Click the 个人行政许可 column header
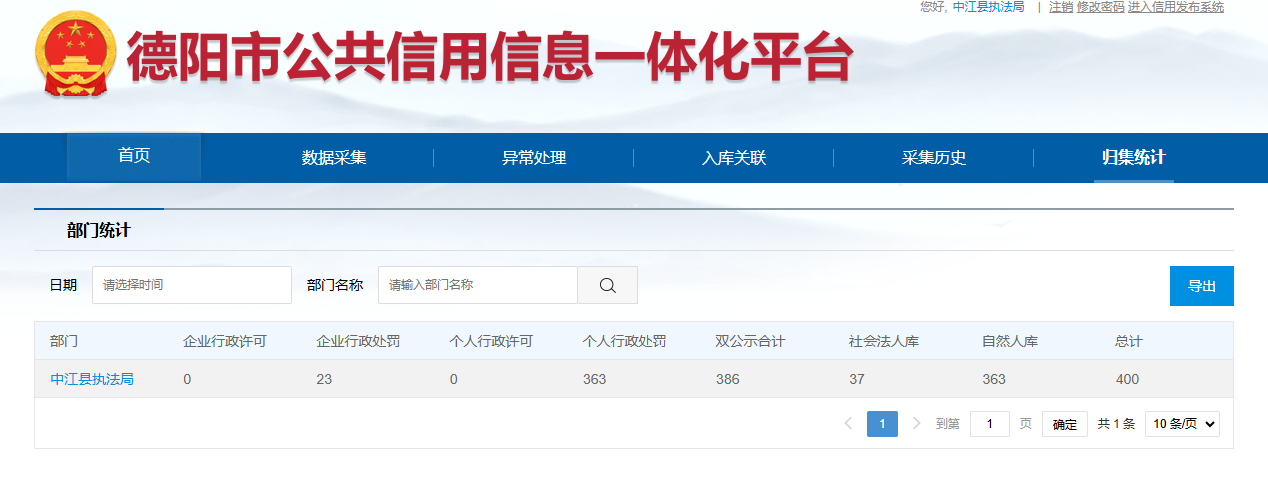 (491, 342)
